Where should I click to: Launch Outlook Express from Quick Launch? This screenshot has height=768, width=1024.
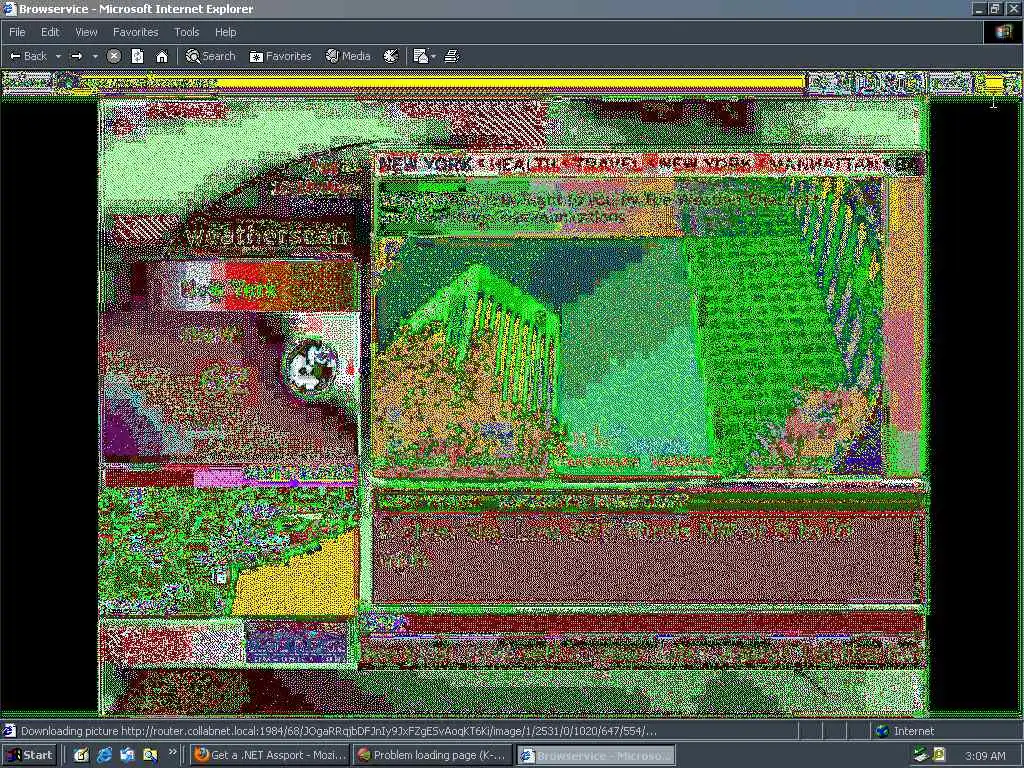coord(127,755)
